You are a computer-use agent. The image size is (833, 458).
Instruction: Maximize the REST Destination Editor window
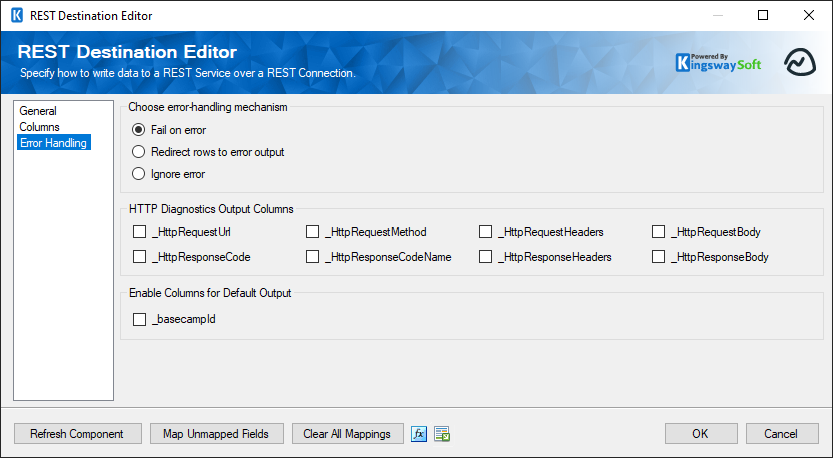click(763, 15)
